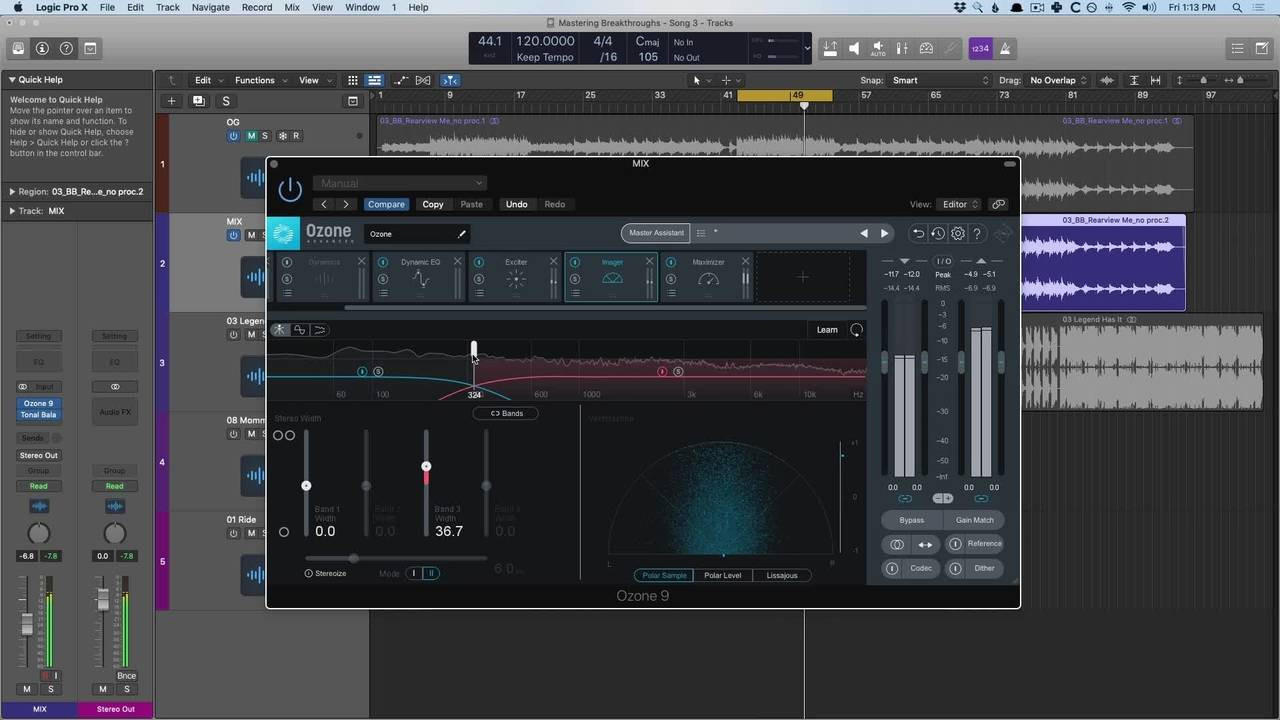The height and width of the screenshot is (720, 1280).
Task: Select the Exciter module
Action: tap(516, 278)
